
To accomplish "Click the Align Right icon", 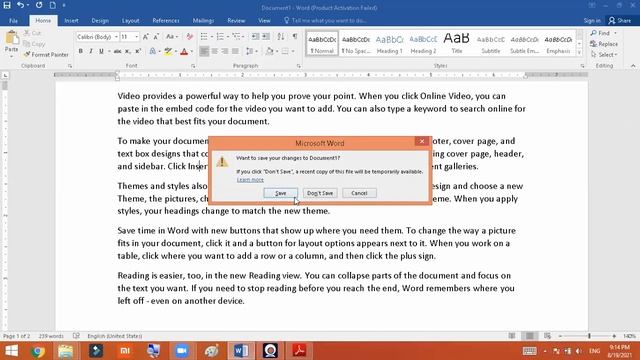I will pyautogui.click(x=225, y=51).
